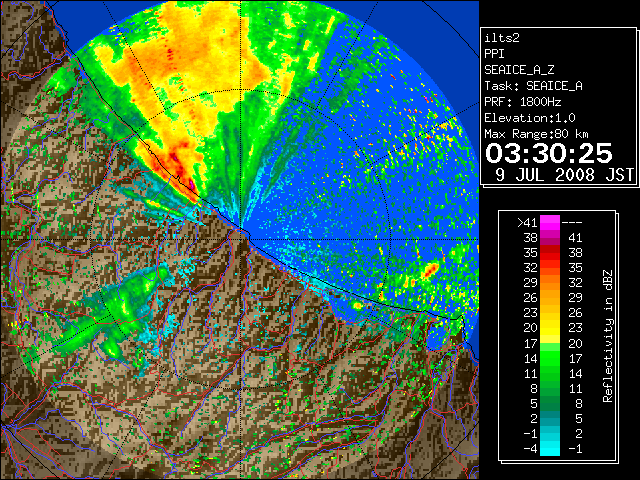The height and width of the screenshot is (480, 640).
Task: Click the 03:30:25 timestamp
Action: click(x=549, y=153)
